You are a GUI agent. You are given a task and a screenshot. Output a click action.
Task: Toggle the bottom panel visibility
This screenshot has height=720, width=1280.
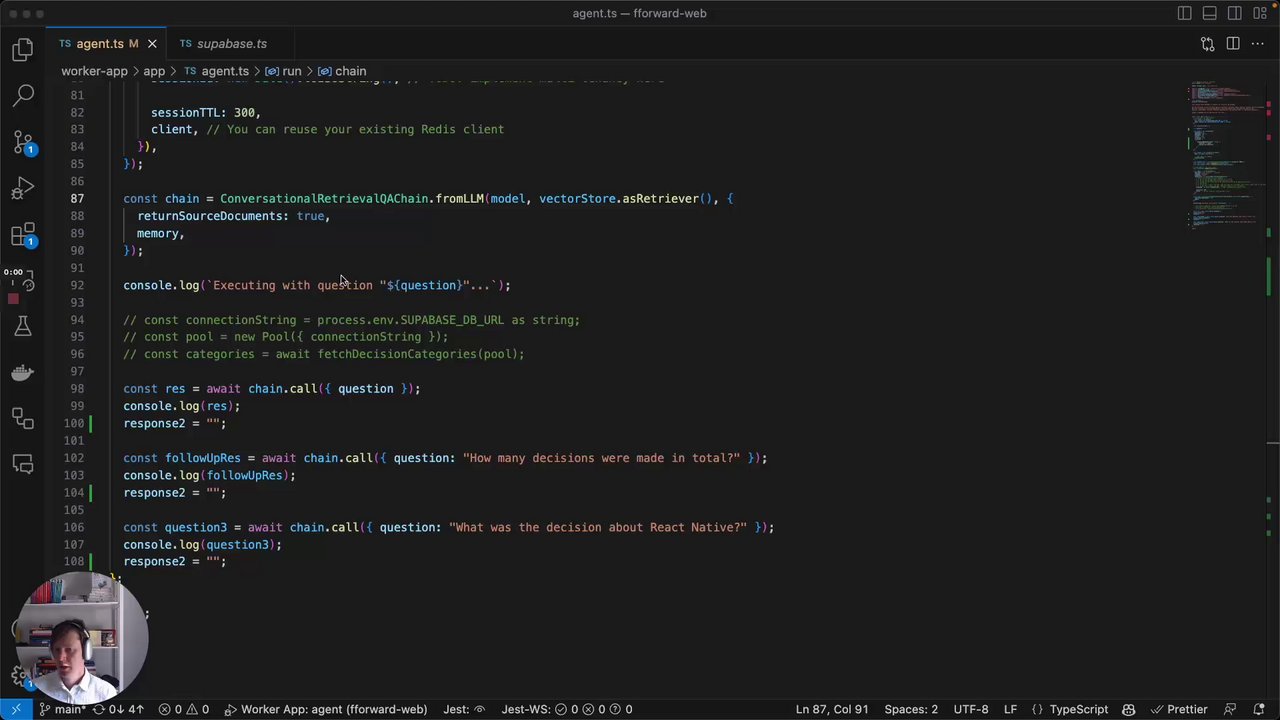1209,14
